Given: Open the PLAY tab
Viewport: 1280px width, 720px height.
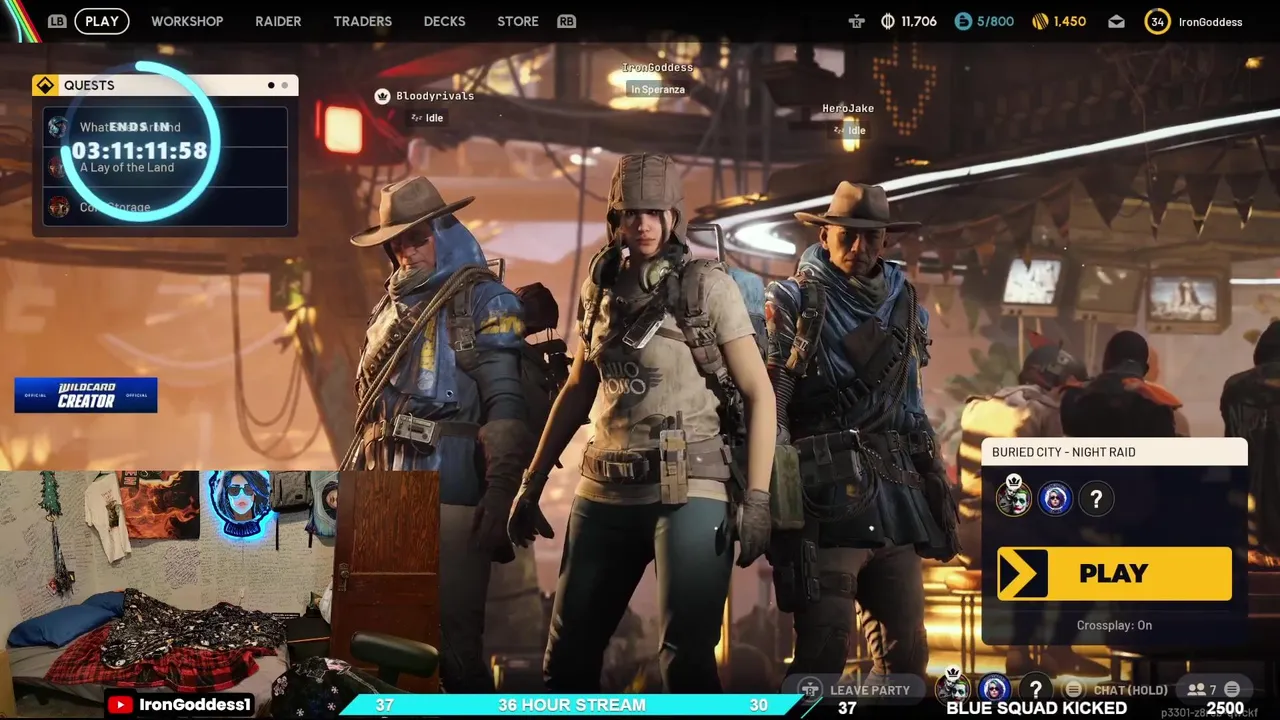Looking at the screenshot, I should coord(101,21).
